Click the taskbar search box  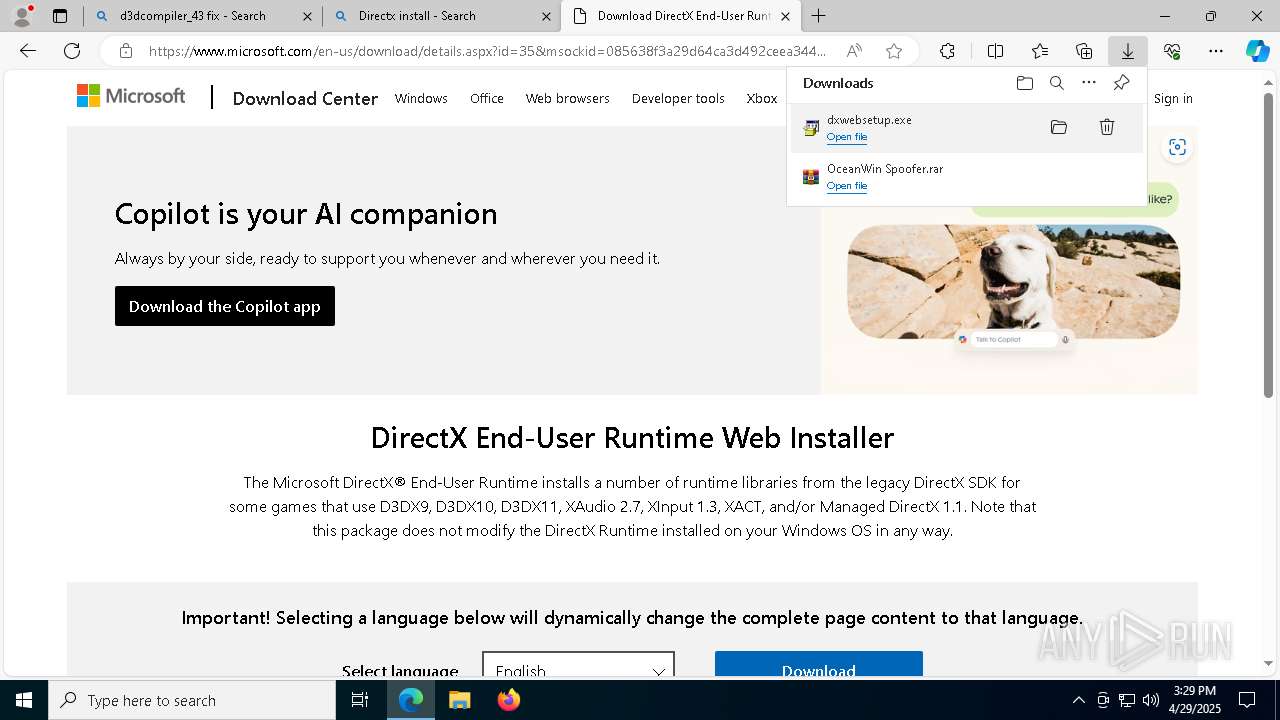[192, 700]
